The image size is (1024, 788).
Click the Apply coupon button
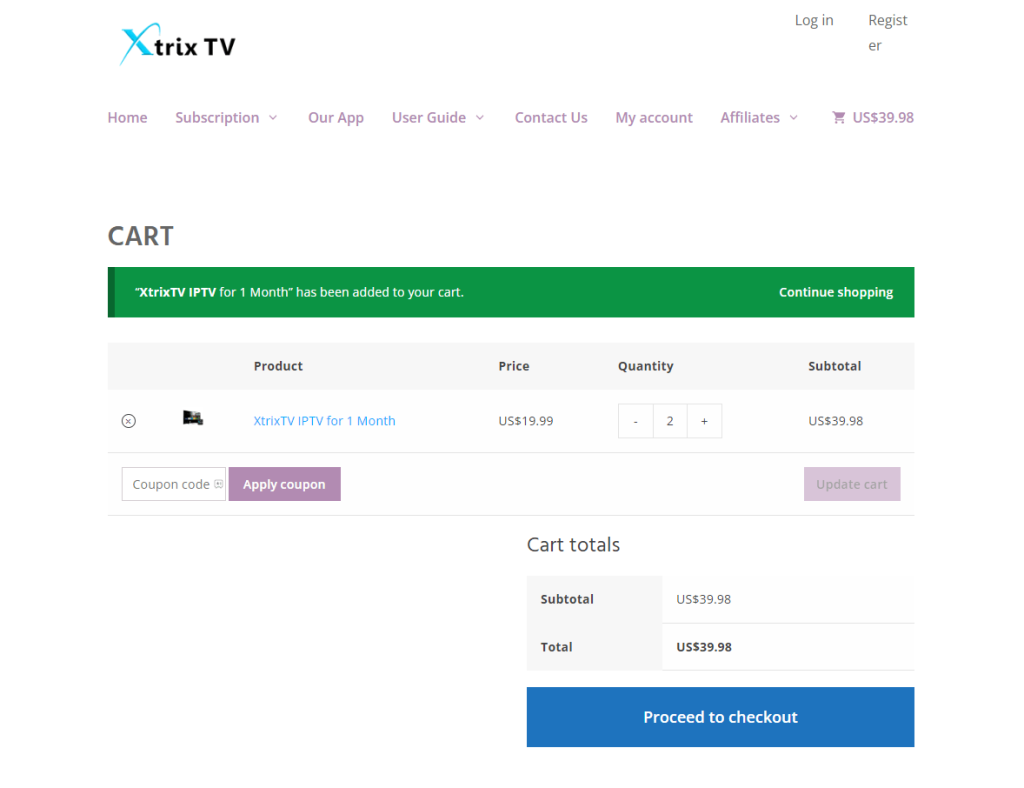(285, 484)
